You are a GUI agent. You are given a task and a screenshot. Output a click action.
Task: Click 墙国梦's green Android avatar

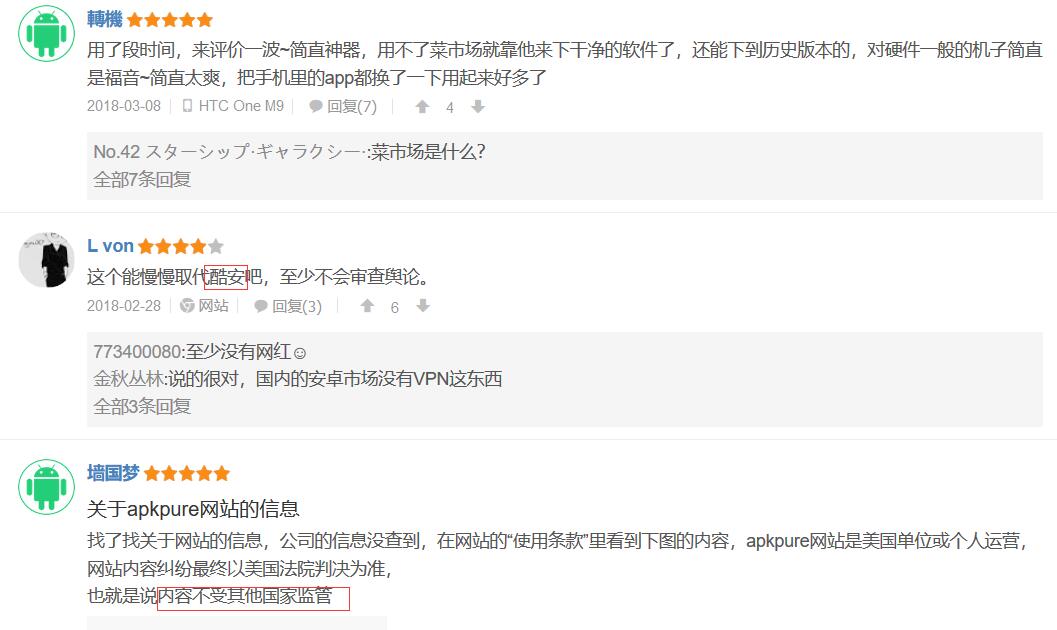click(x=47, y=486)
